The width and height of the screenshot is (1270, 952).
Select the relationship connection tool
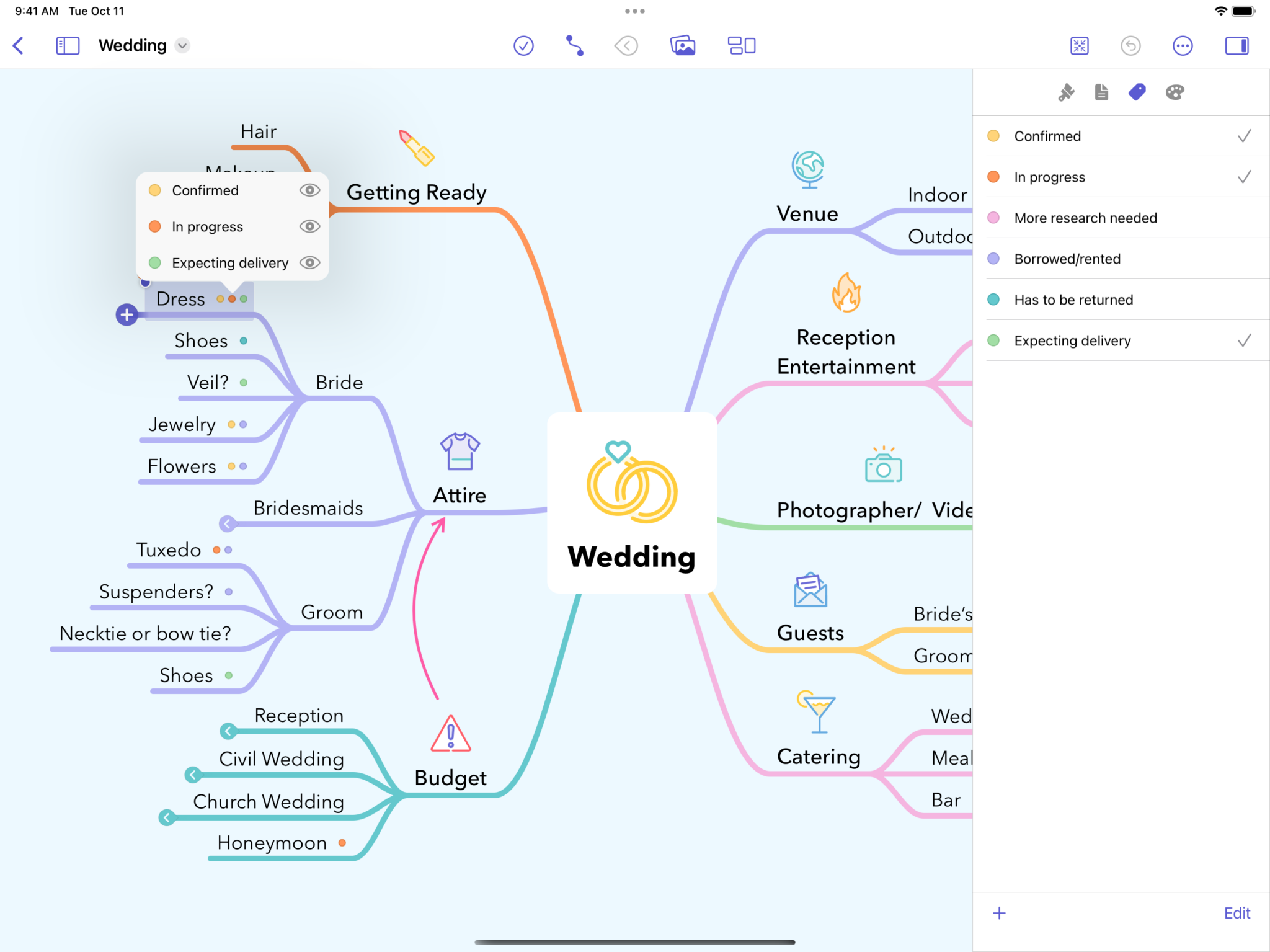tap(574, 45)
